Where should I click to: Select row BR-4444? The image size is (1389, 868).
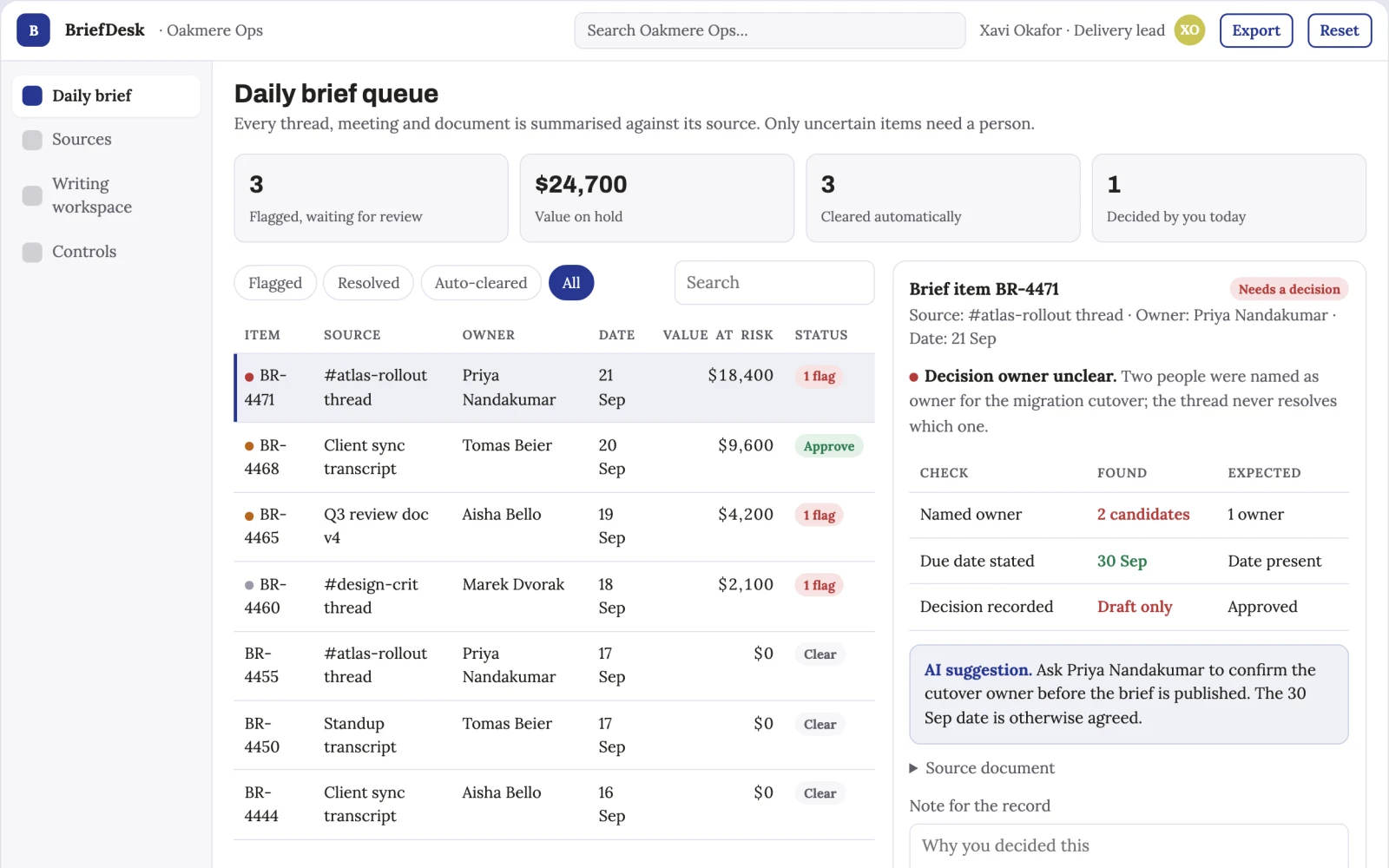pos(554,805)
